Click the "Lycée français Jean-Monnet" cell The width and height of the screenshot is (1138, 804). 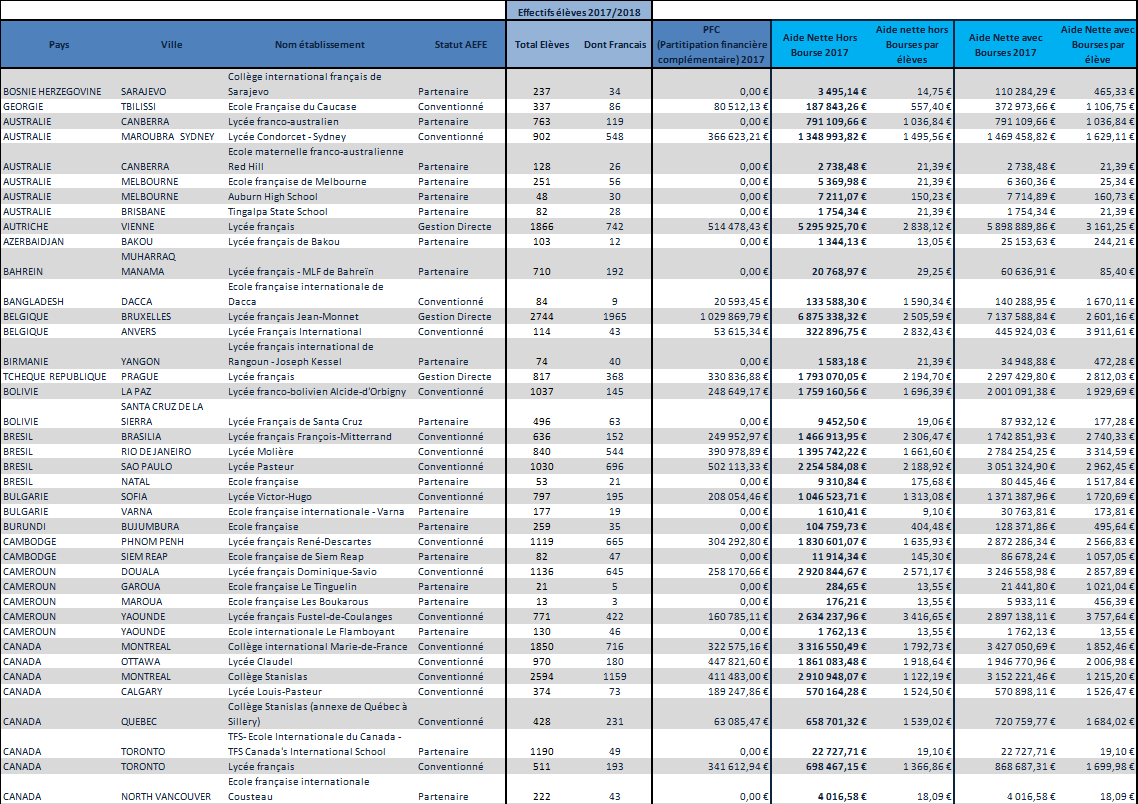pyautogui.click(x=293, y=317)
